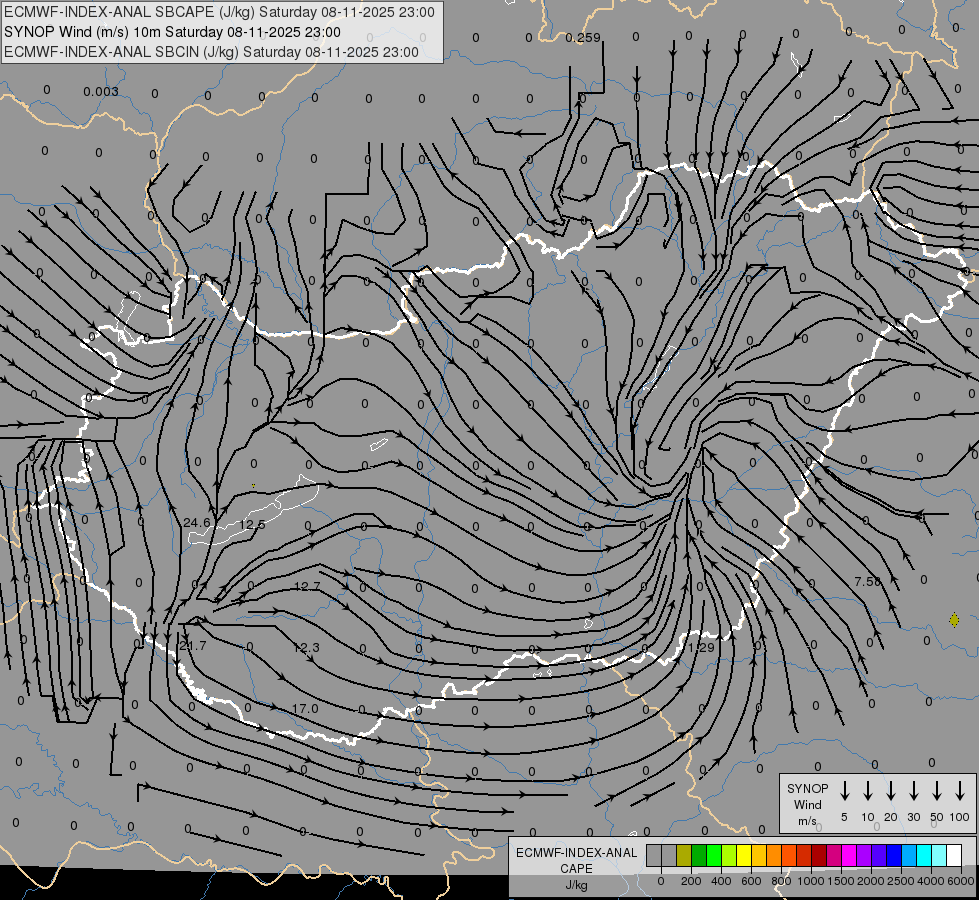Click the 600 tick label in CAPE legend
The height and width of the screenshot is (900, 979).
[x=751, y=881]
